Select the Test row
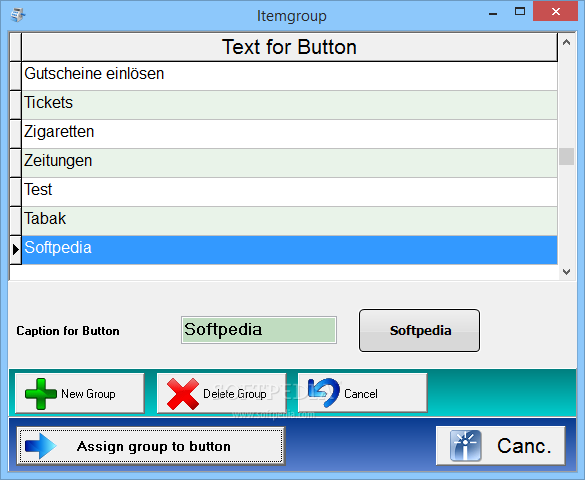This screenshot has width=585, height=480. [x=290, y=192]
